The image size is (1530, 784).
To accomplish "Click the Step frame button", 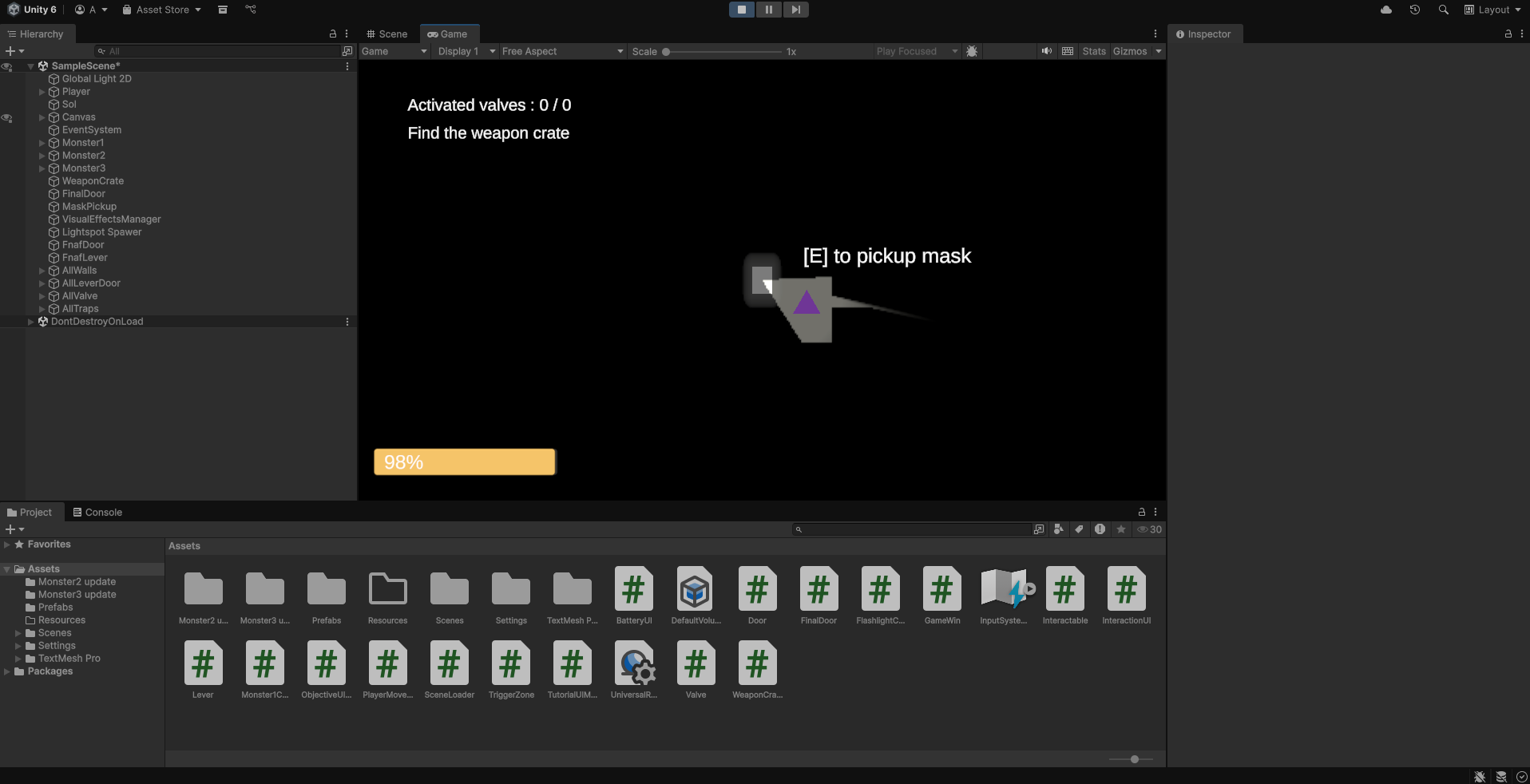I will tap(795, 10).
